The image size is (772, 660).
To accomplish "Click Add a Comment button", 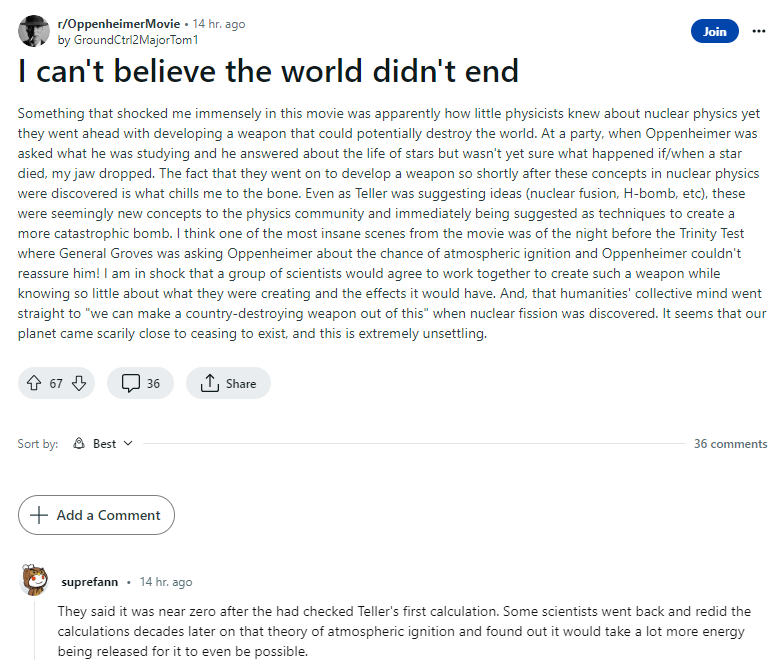I will (x=96, y=515).
